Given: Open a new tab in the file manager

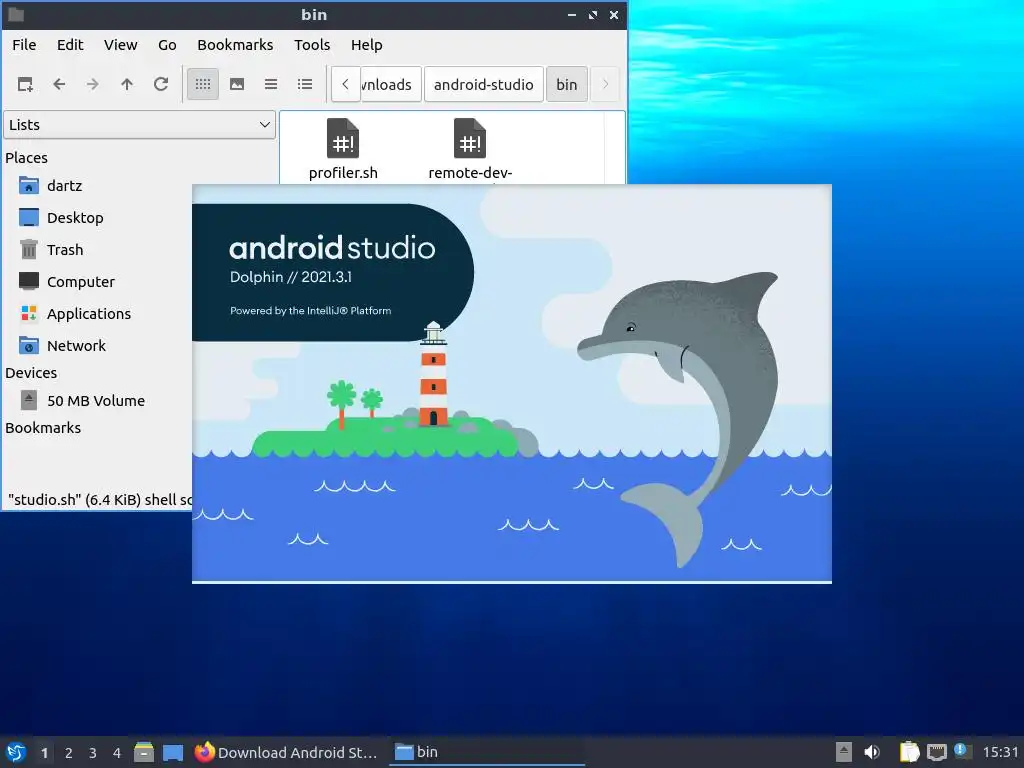Looking at the screenshot, I should [x=25, y=84].
